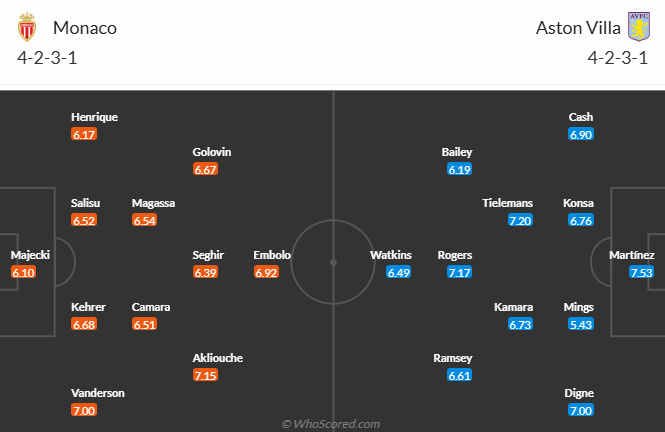Select Martínez's 7.53 rating badge
665x432 pixels.
click(x=640, y=272)
